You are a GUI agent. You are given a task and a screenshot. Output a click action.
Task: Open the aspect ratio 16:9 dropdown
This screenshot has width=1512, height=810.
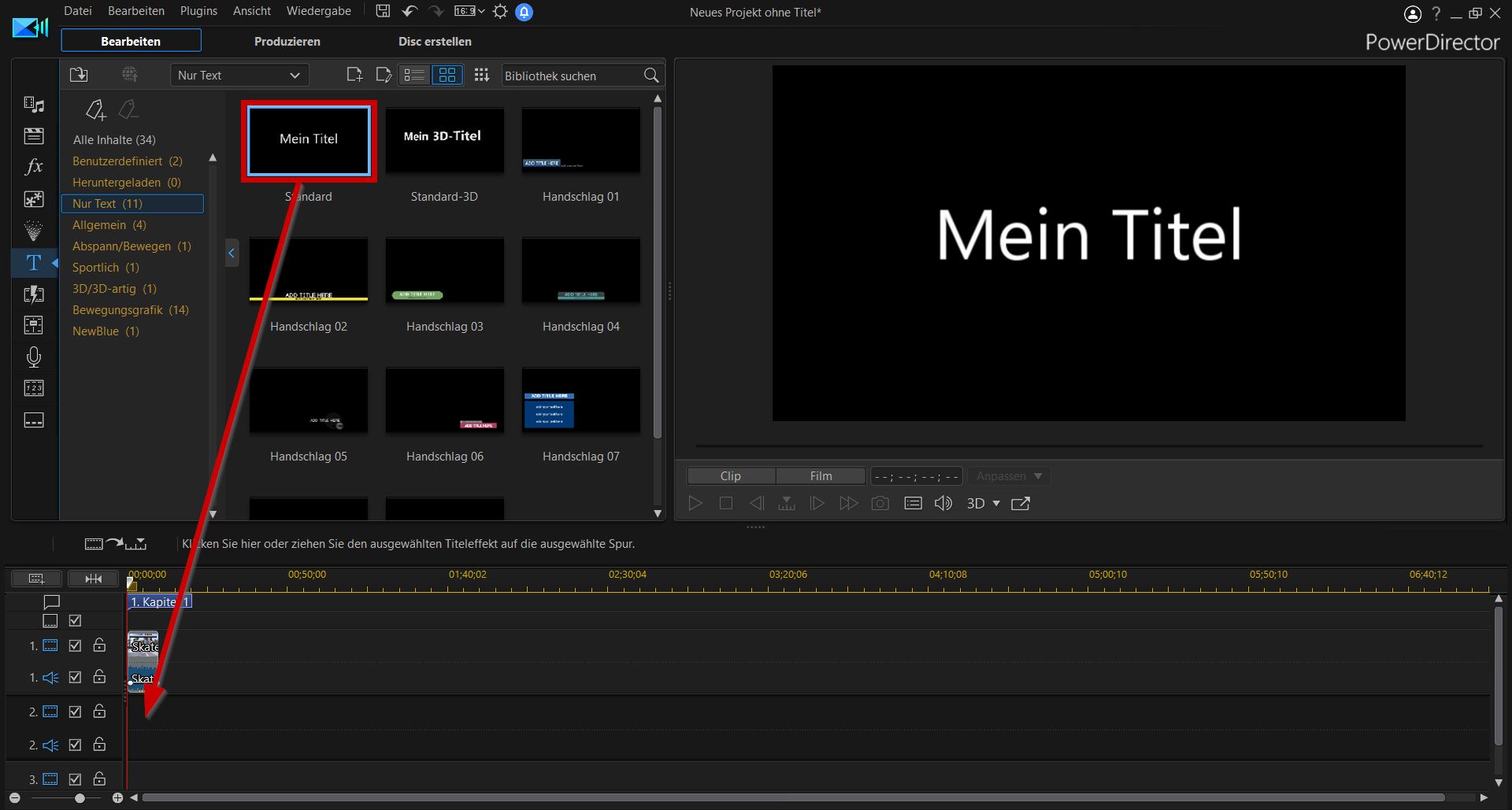469,12
